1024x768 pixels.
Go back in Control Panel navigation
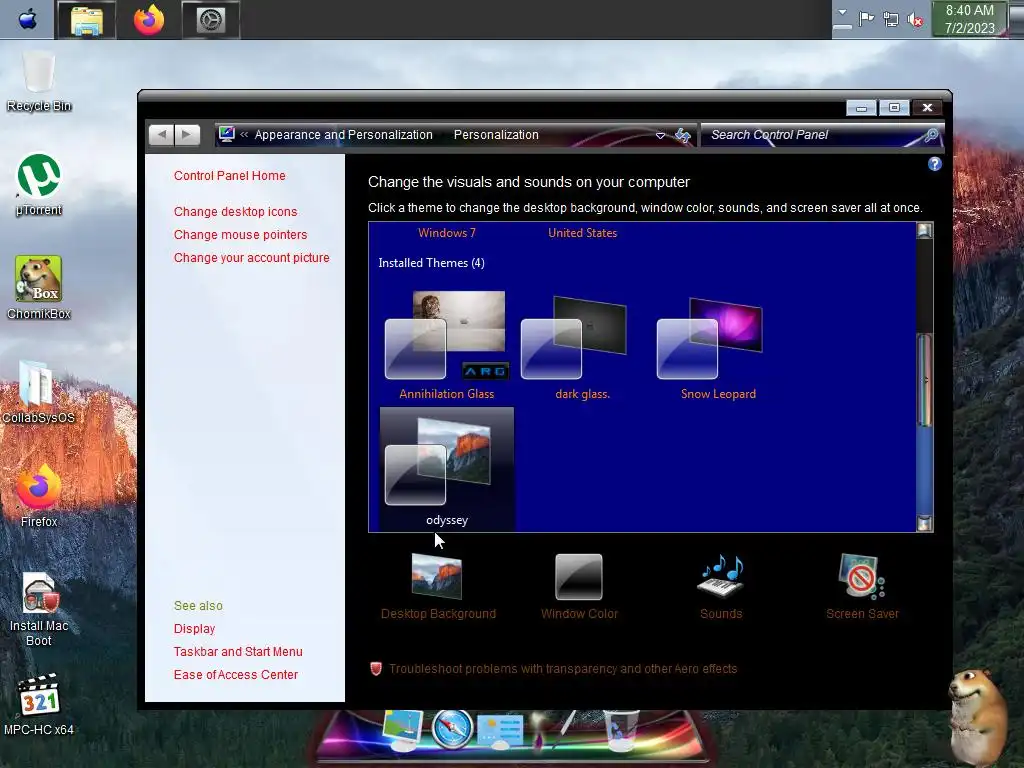coord(161,135)
